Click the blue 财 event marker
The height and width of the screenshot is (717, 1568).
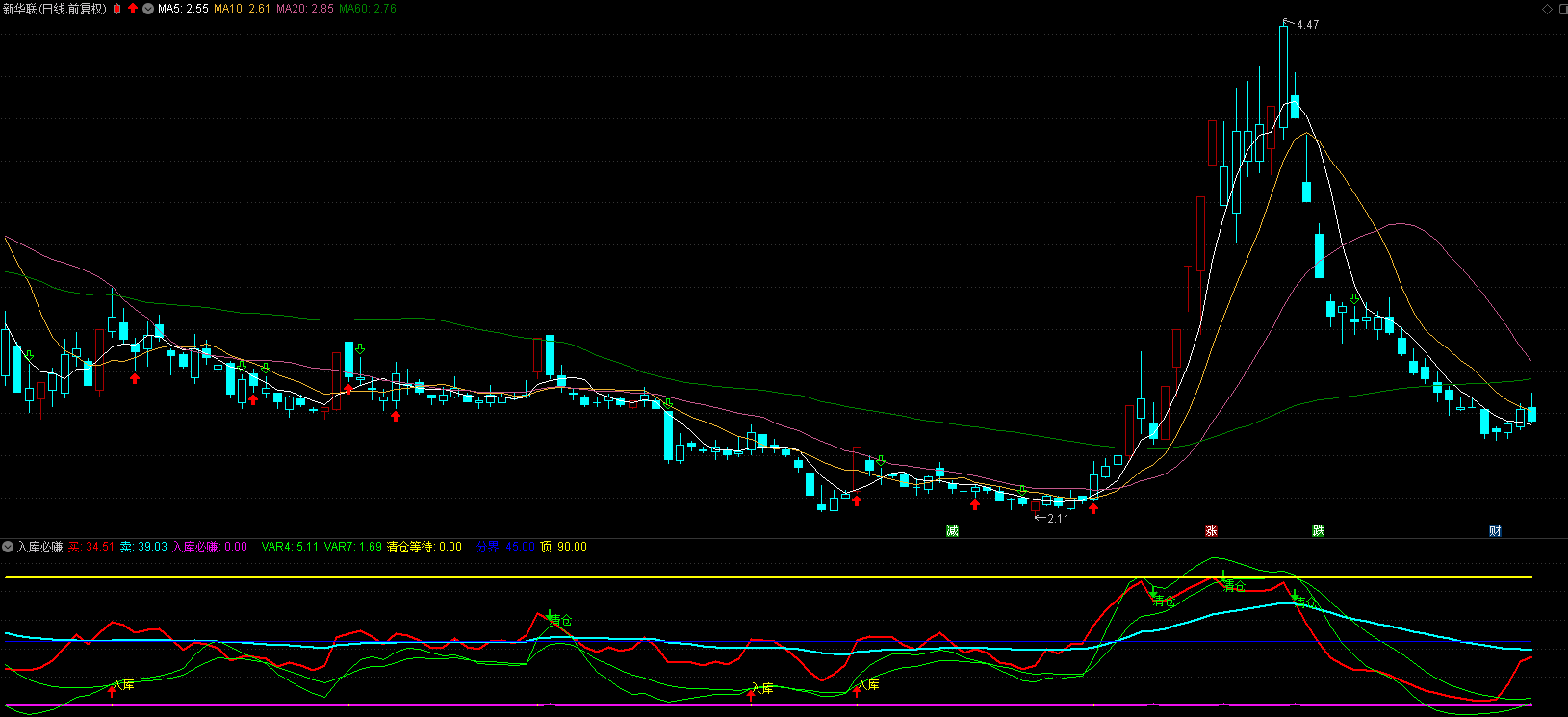click(1495, 531)
